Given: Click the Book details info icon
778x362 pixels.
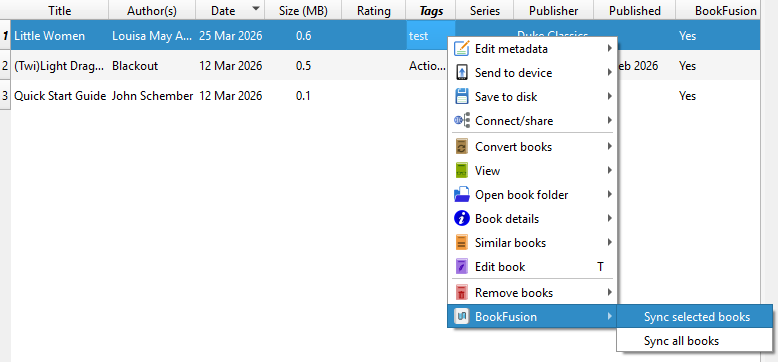Looking at the screenshot, I should coord(461,219).
